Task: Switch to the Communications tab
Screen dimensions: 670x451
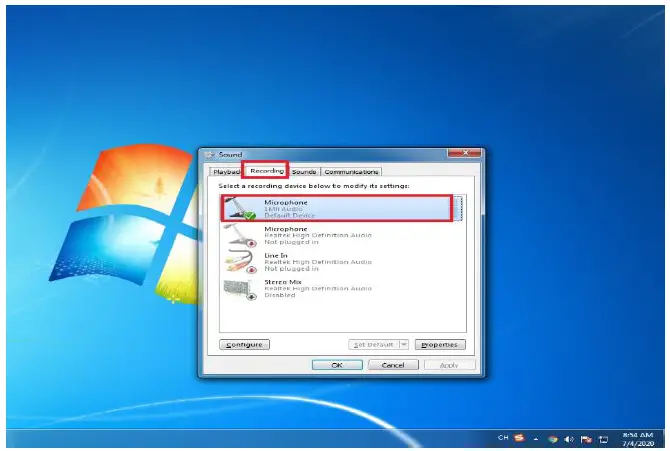Action: click(x=351, y=172)
